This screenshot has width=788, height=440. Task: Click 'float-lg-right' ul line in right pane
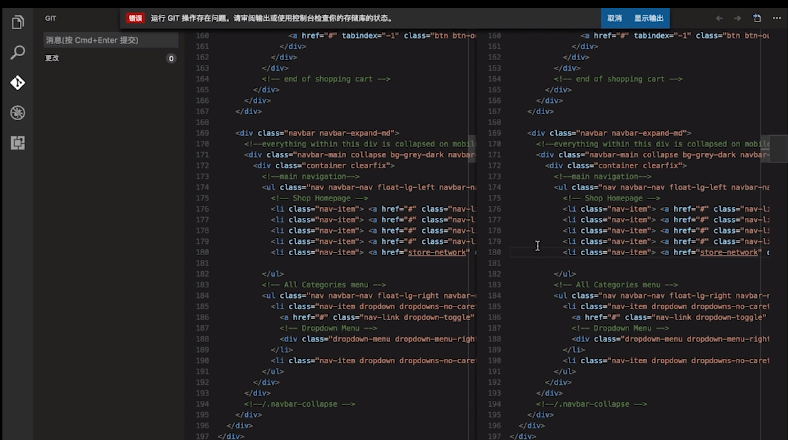coord(661,295)
